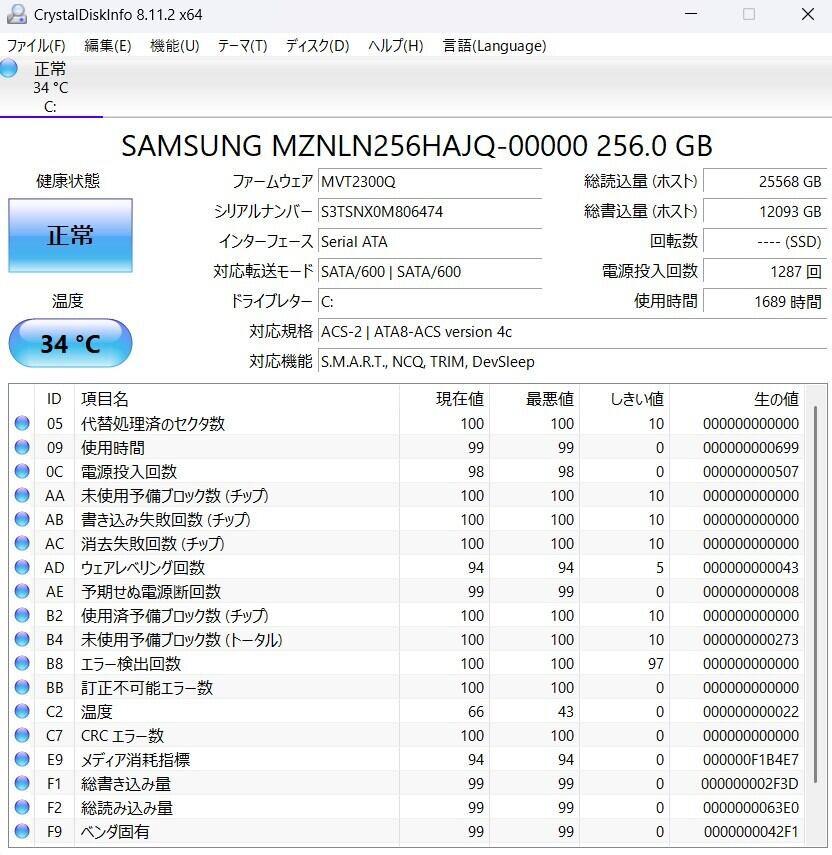Click status orb for B8 エラー検出回数 row

coord(22,664)
